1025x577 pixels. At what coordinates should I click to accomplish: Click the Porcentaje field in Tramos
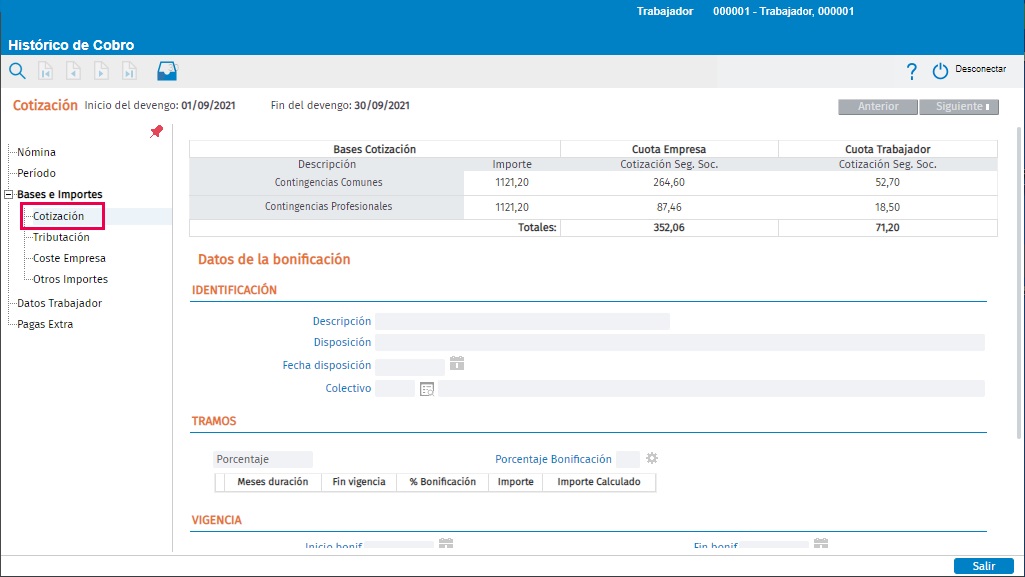(x=263, y=459)
